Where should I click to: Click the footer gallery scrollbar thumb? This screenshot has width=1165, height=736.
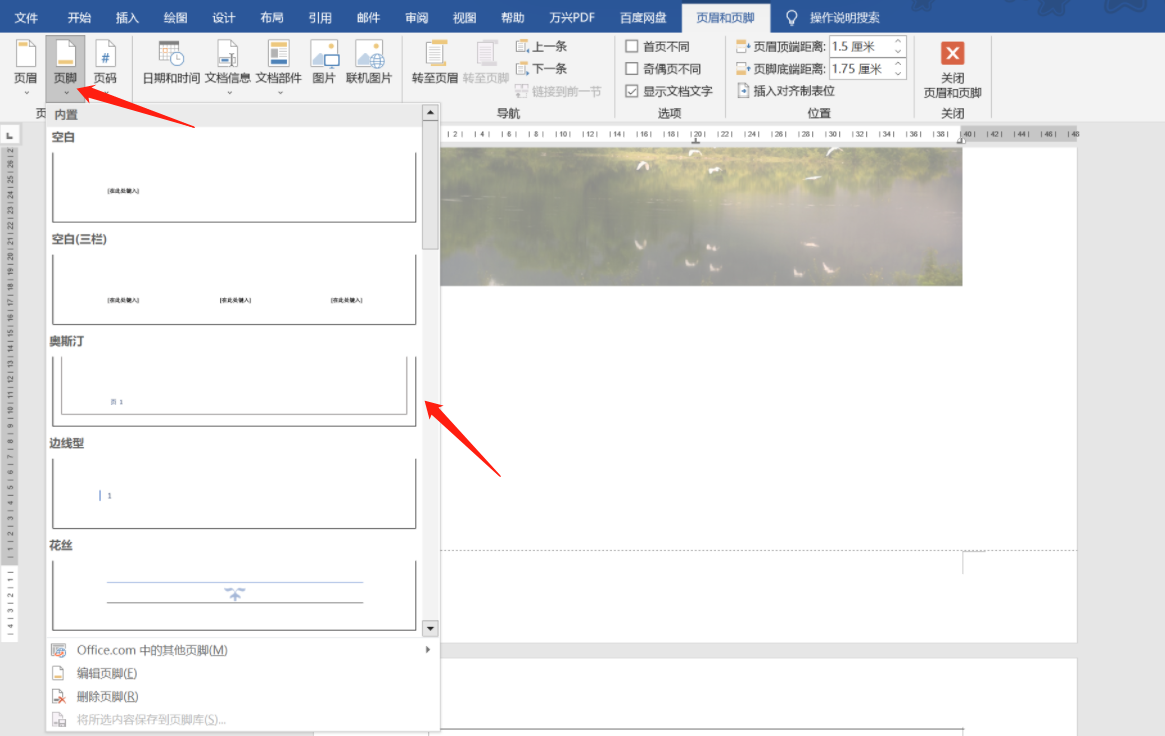[x=430, y=185]
